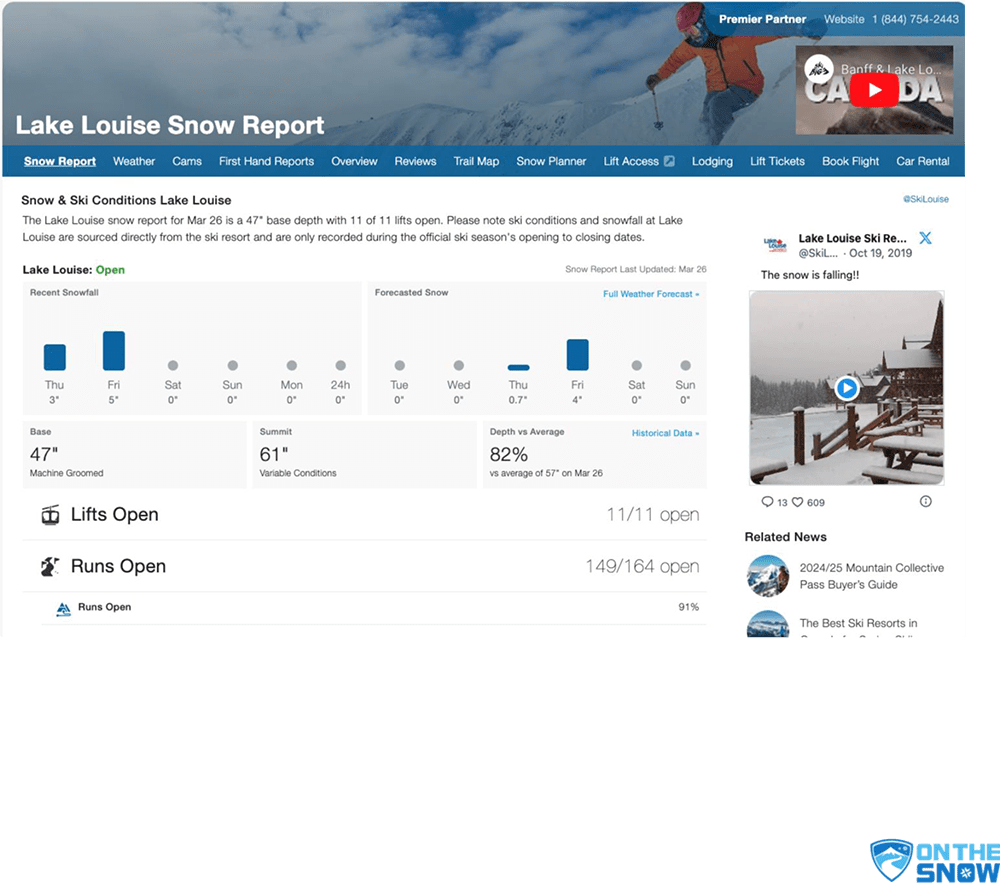This screenshot has height=883, width=1000.
Task: Open Full Weather Forecast link
Action: point(651,294)
